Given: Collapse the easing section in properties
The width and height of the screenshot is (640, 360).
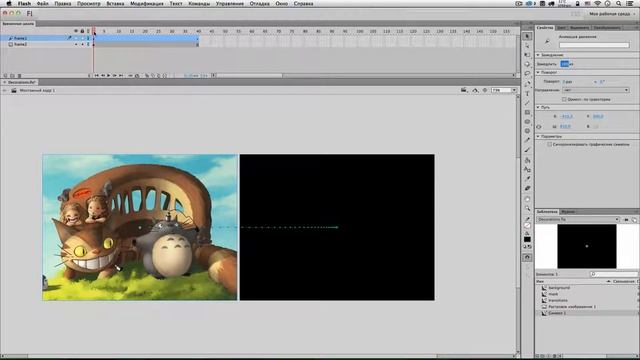Looking at the screenshot, I should point(538,55).
